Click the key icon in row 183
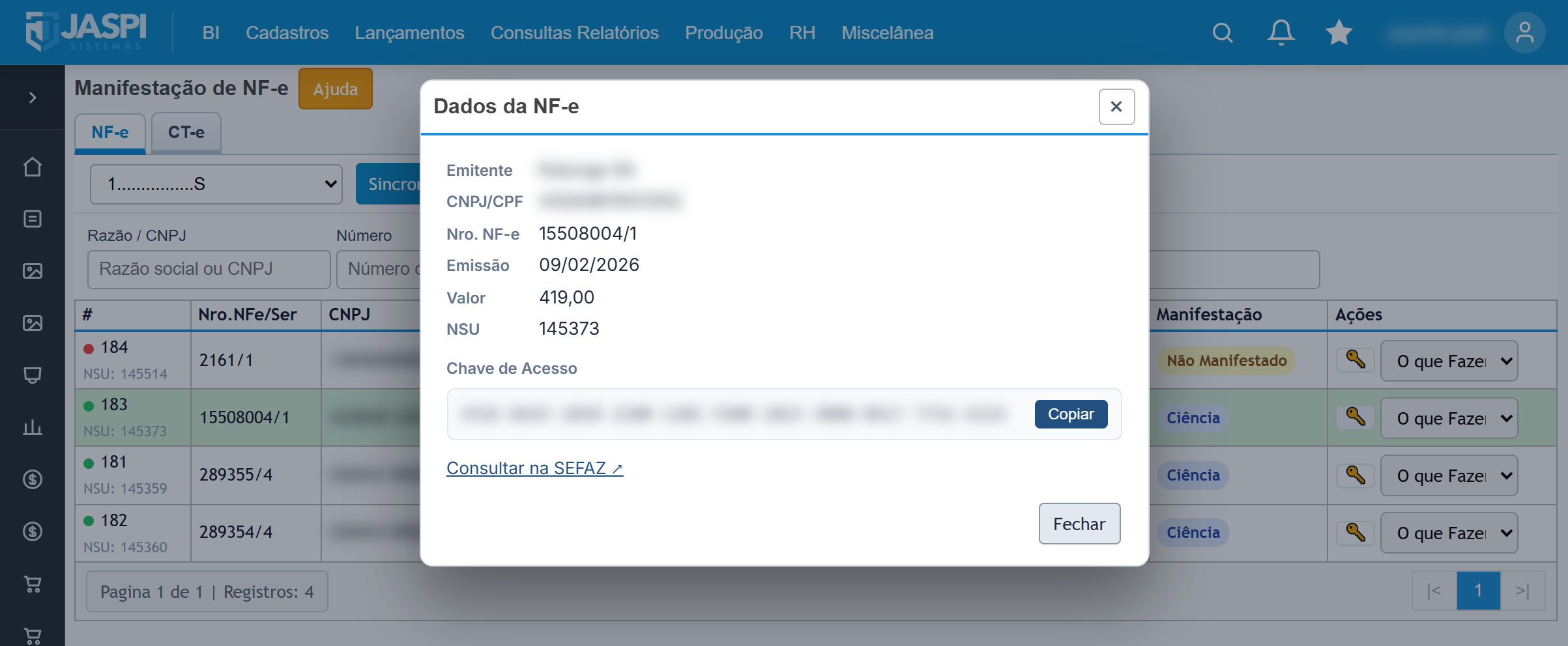Screen dimensions: 1568x646 pos(1356,417)
